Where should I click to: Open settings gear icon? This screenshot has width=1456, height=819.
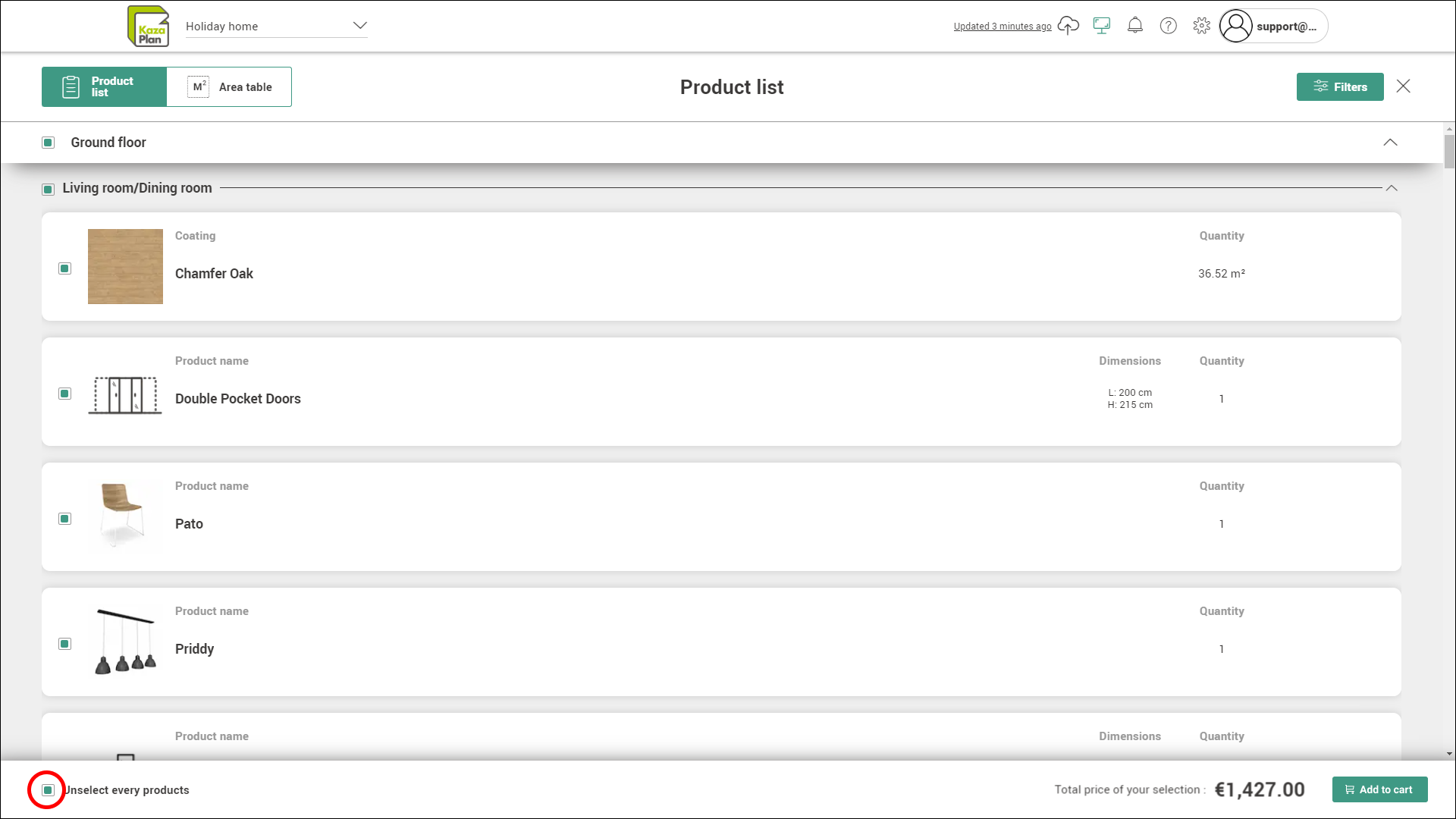1201,26
